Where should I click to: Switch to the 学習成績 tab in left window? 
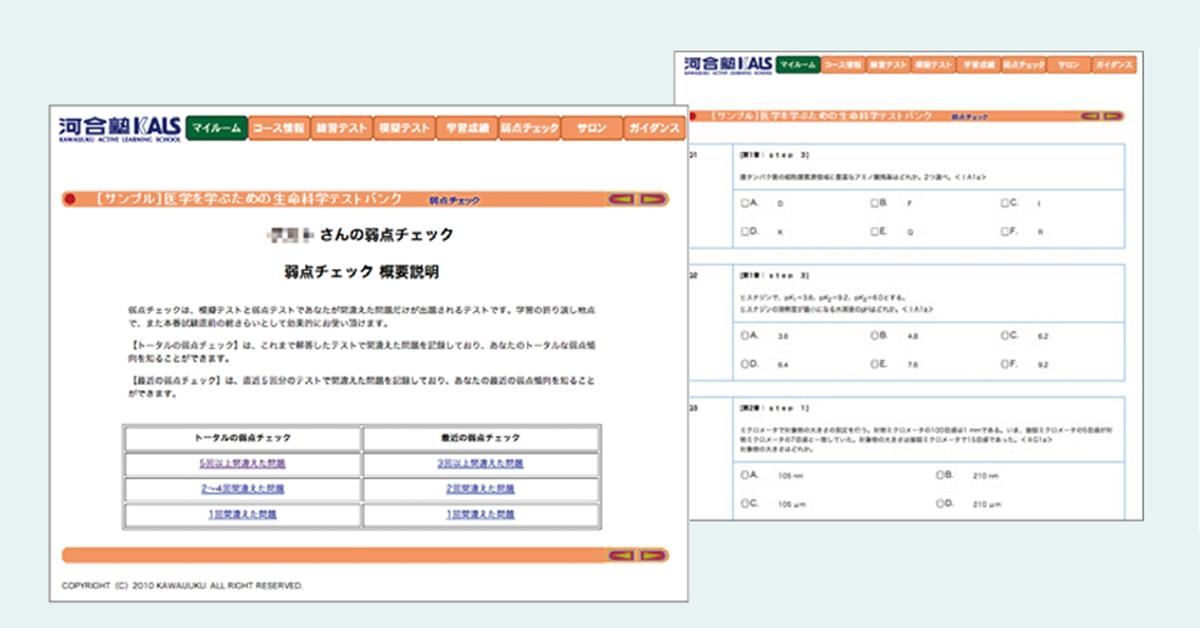(466, 129)
